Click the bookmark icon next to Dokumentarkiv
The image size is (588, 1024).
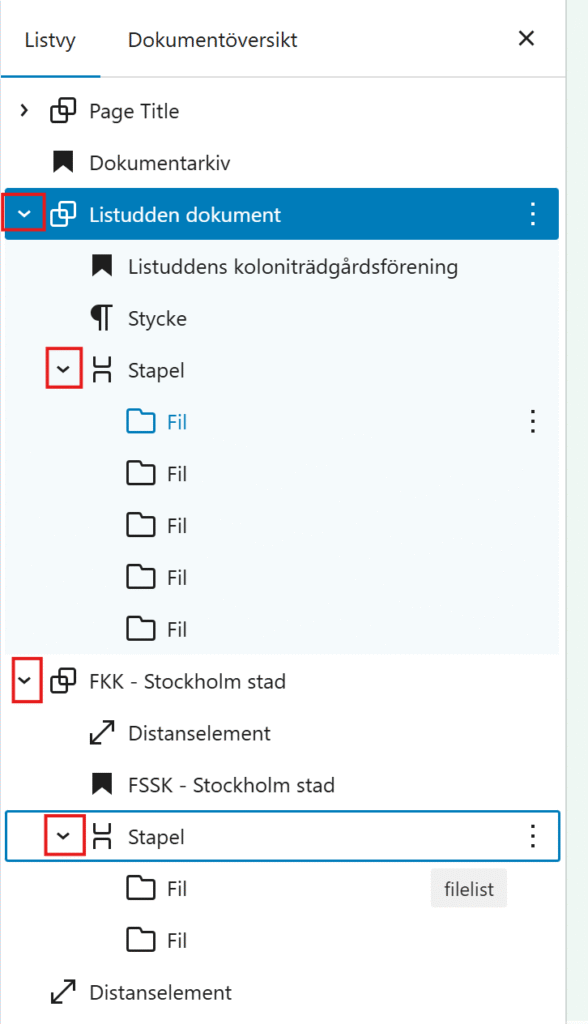63,163
